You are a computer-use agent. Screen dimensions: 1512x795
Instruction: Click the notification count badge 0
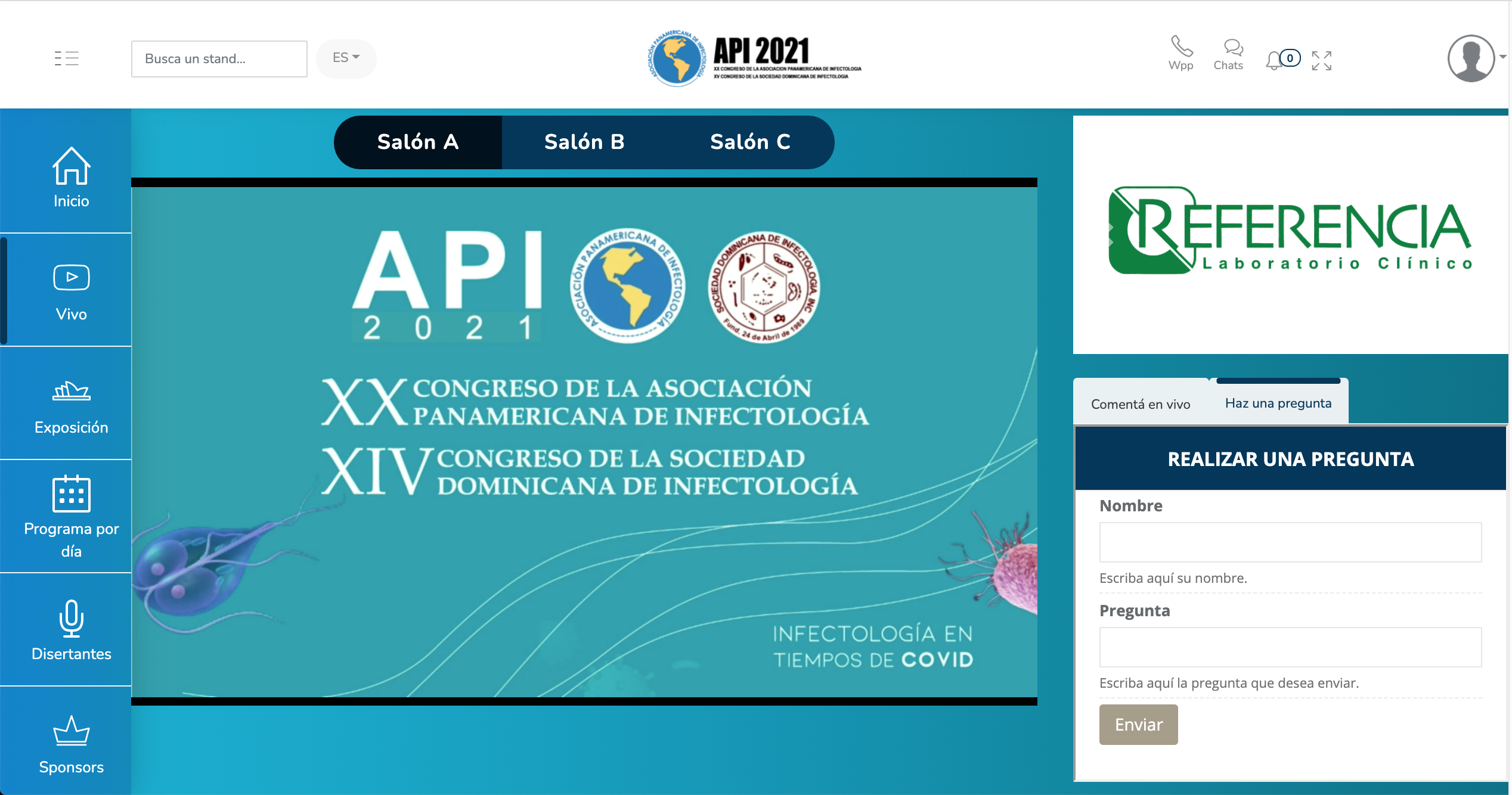(x=1290, y=58)
